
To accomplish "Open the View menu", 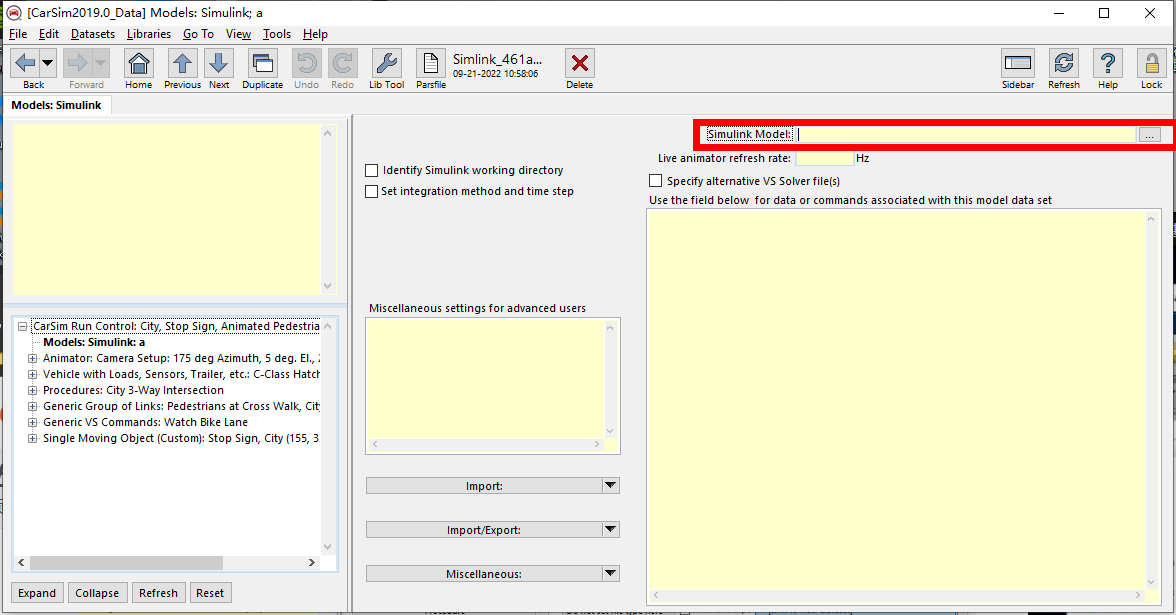I will pos(238,34).
